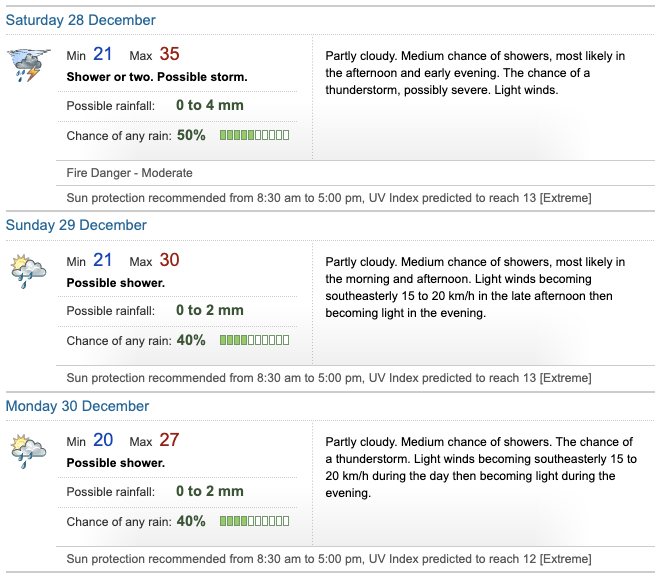Click Saturday's detailed forecast paragraph
This screenshot has height=578, width=655.
point(477,72)
